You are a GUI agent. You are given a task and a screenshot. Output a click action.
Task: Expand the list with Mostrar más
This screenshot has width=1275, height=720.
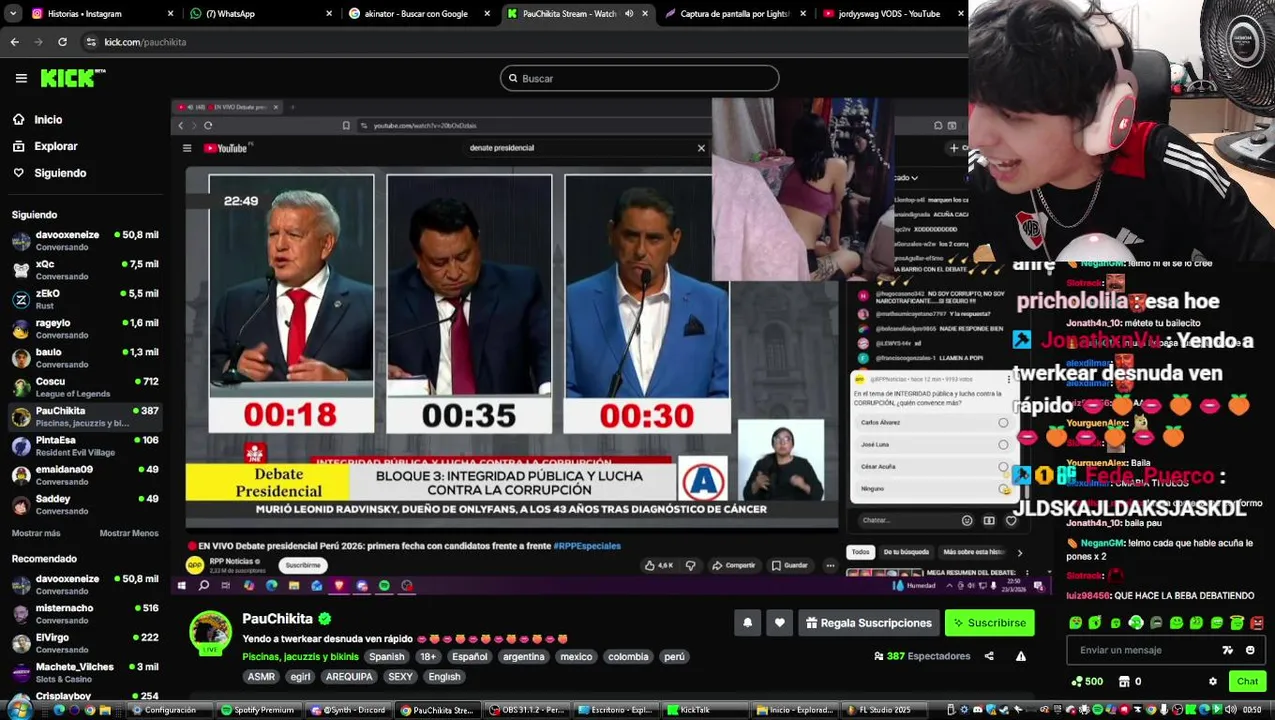[x=36, y=533]
